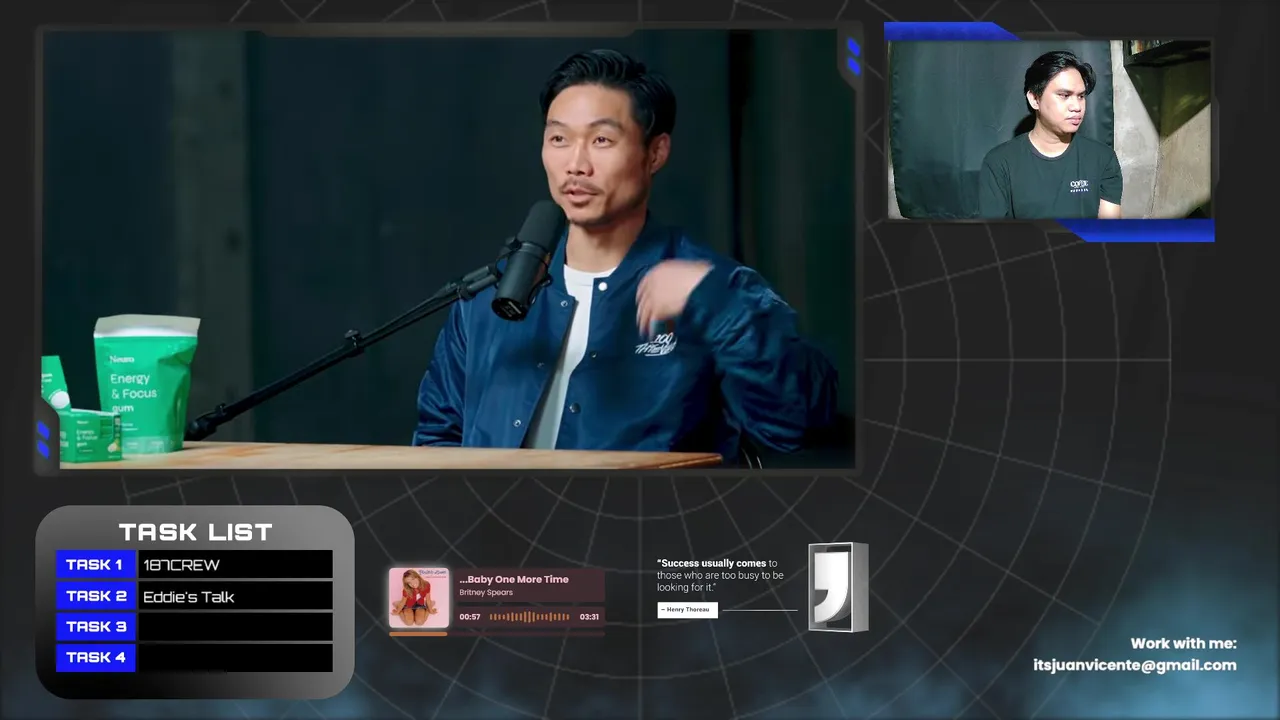Image resolution: width=1280 pixels, height=720 pixels.
Task: Click the 3D quotation mark icon
Action: [837, 588]
